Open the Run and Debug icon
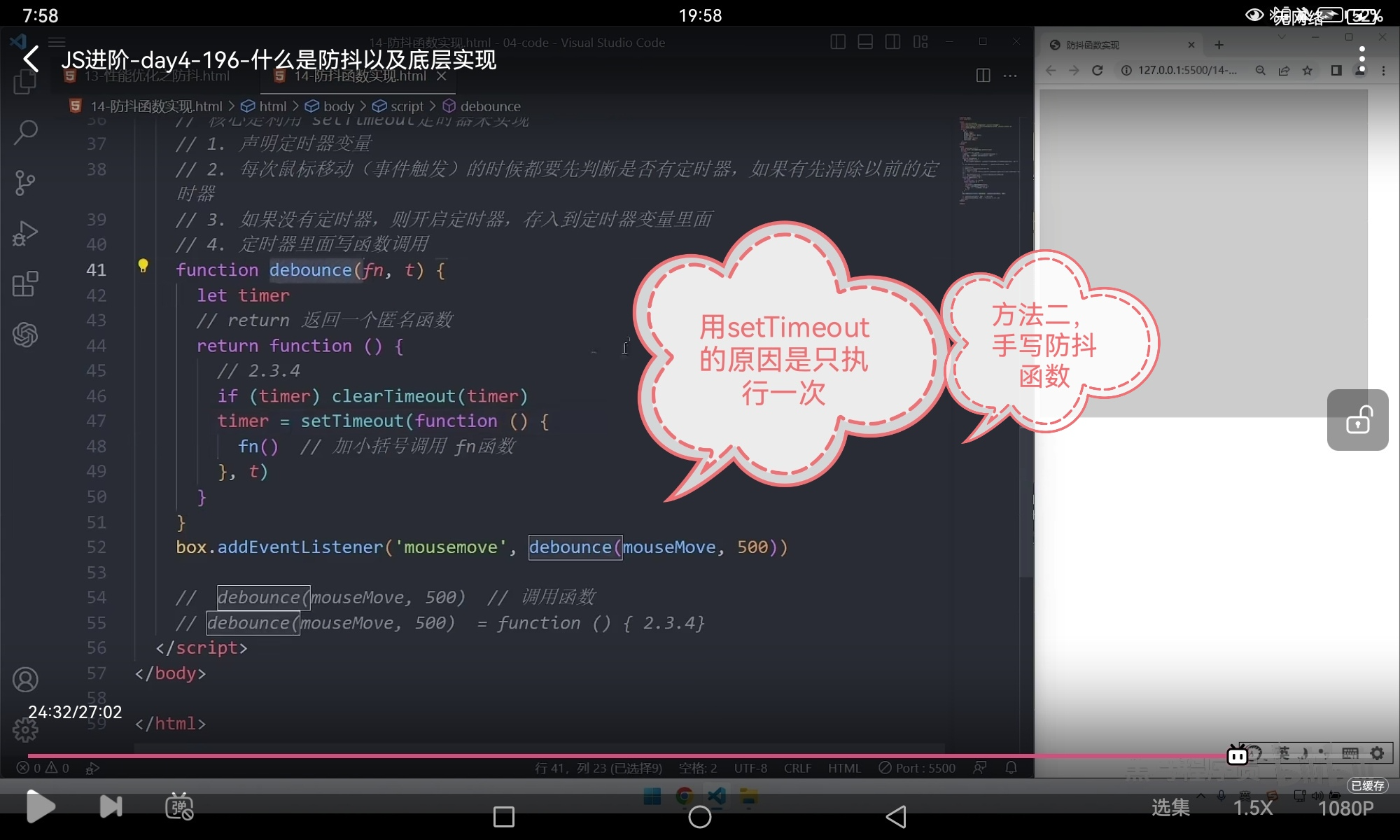Viewport: 1400px width, 840px height. (x=25, y=233)
